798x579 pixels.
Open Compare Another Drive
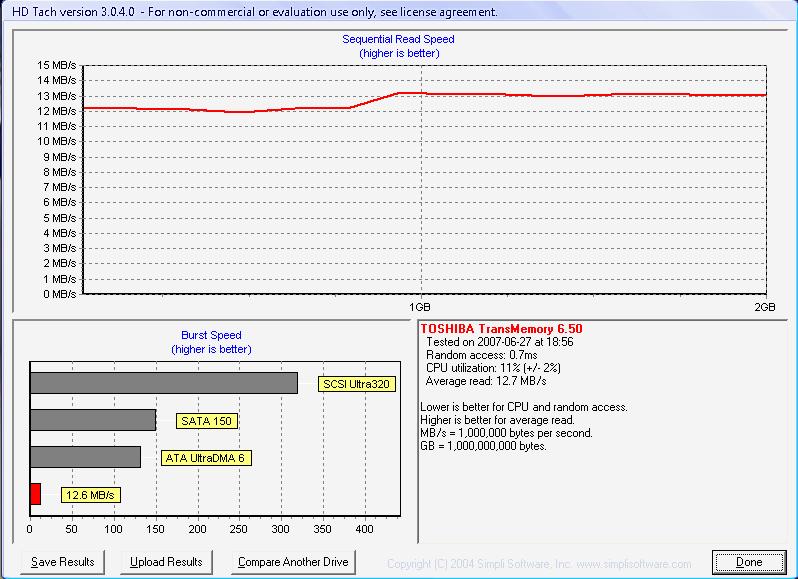click(293, 562)
